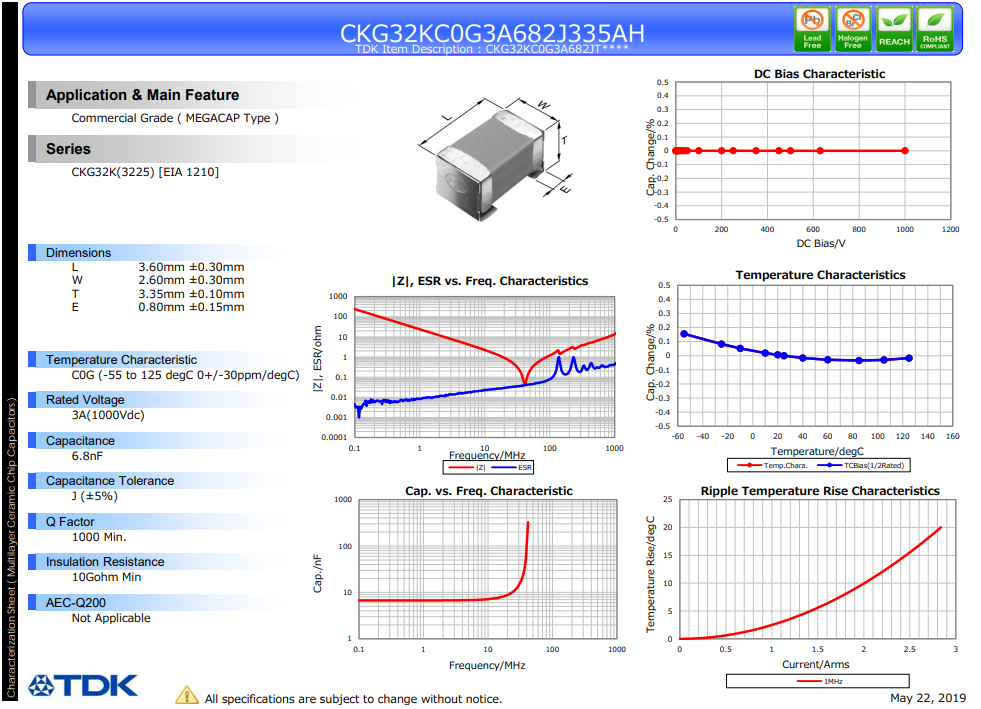Click the red 1MHz legend line
981x709 pixels.
(810, 681)
